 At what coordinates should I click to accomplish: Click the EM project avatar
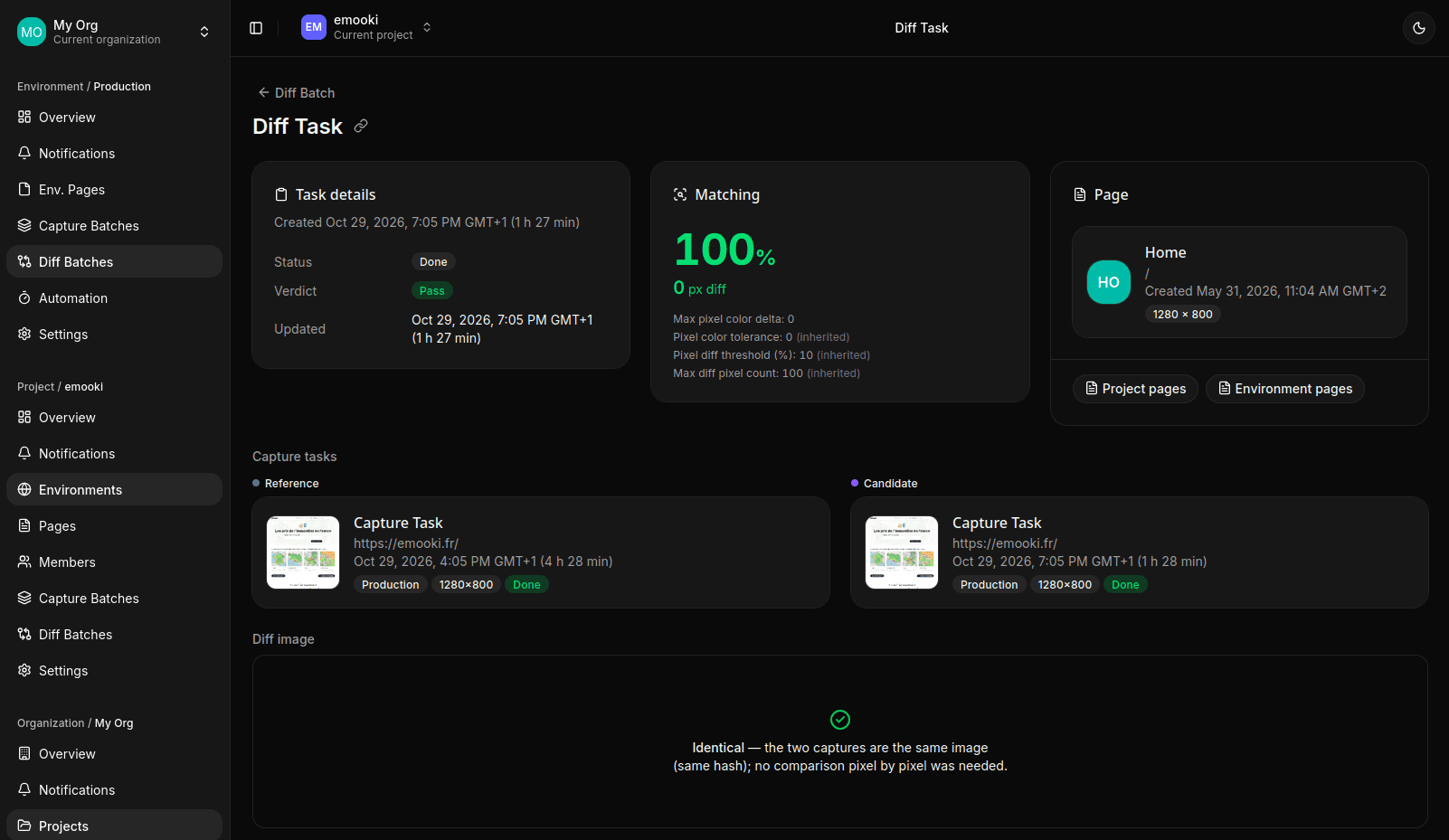pos(314,27)
